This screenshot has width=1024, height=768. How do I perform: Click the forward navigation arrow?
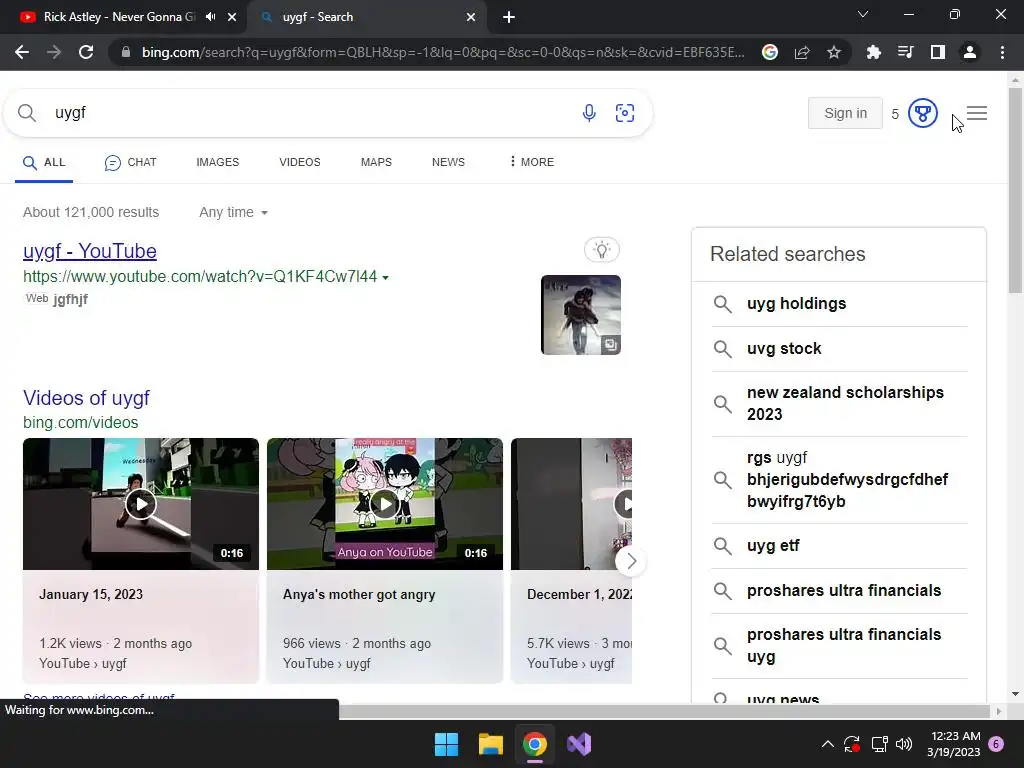(54, 52)
